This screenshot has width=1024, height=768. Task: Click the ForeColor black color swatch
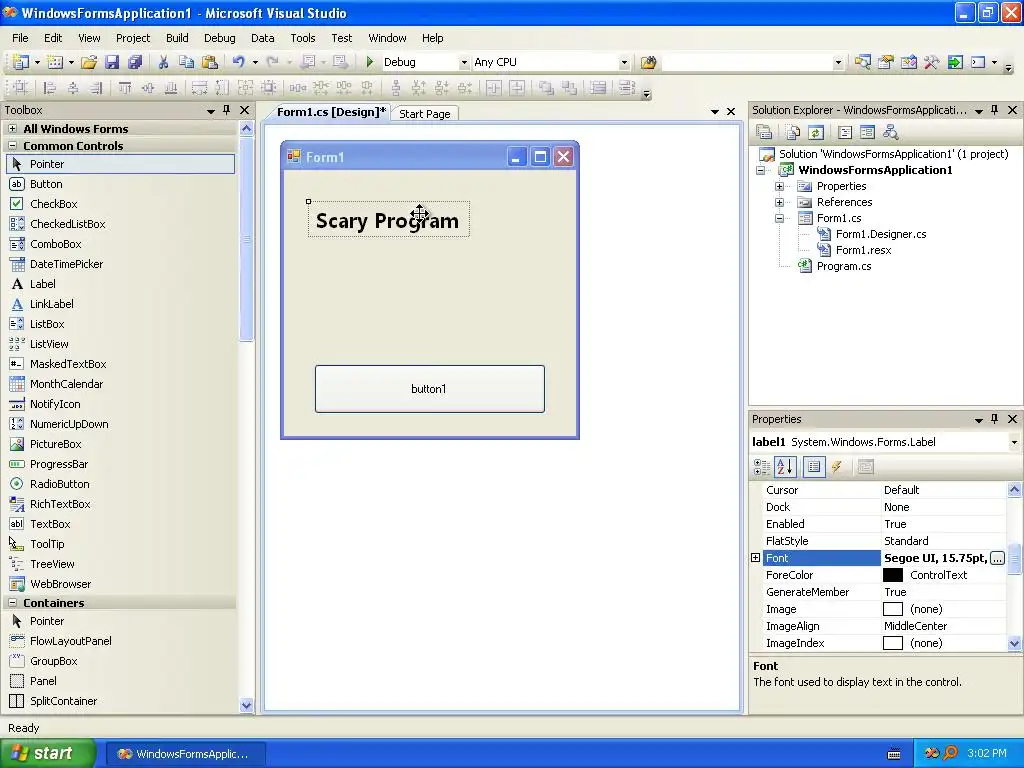893,575
